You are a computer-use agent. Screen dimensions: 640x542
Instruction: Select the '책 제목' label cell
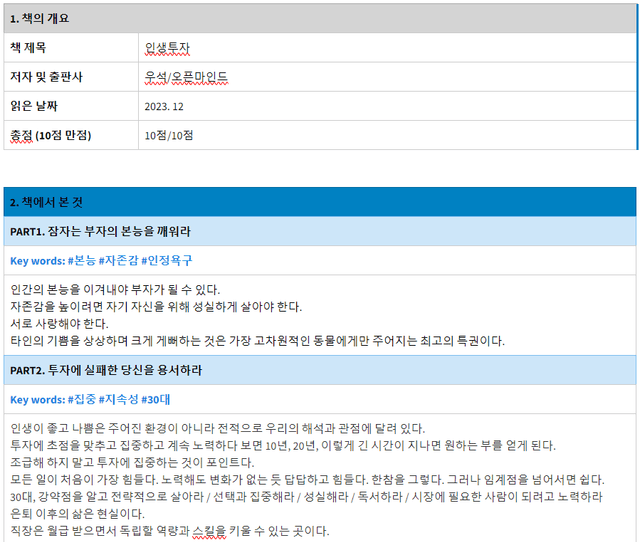(71, 48)
